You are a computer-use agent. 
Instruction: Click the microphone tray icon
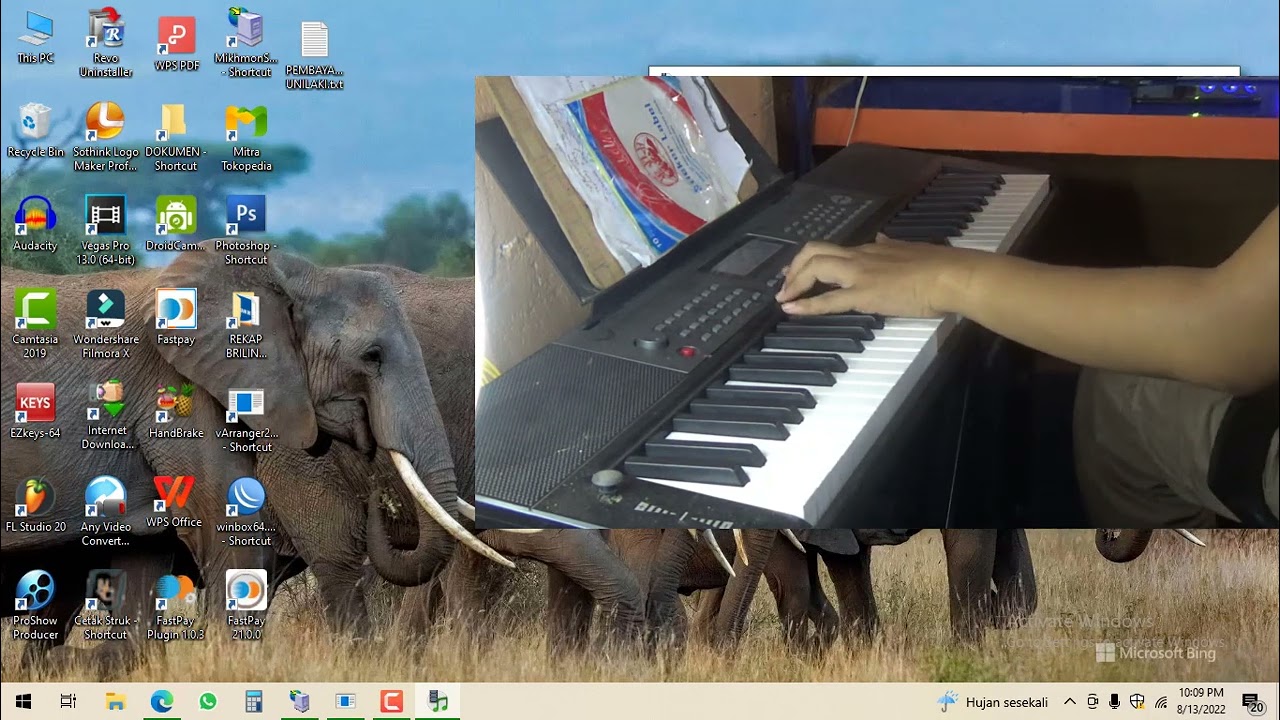pos(1115,702)
